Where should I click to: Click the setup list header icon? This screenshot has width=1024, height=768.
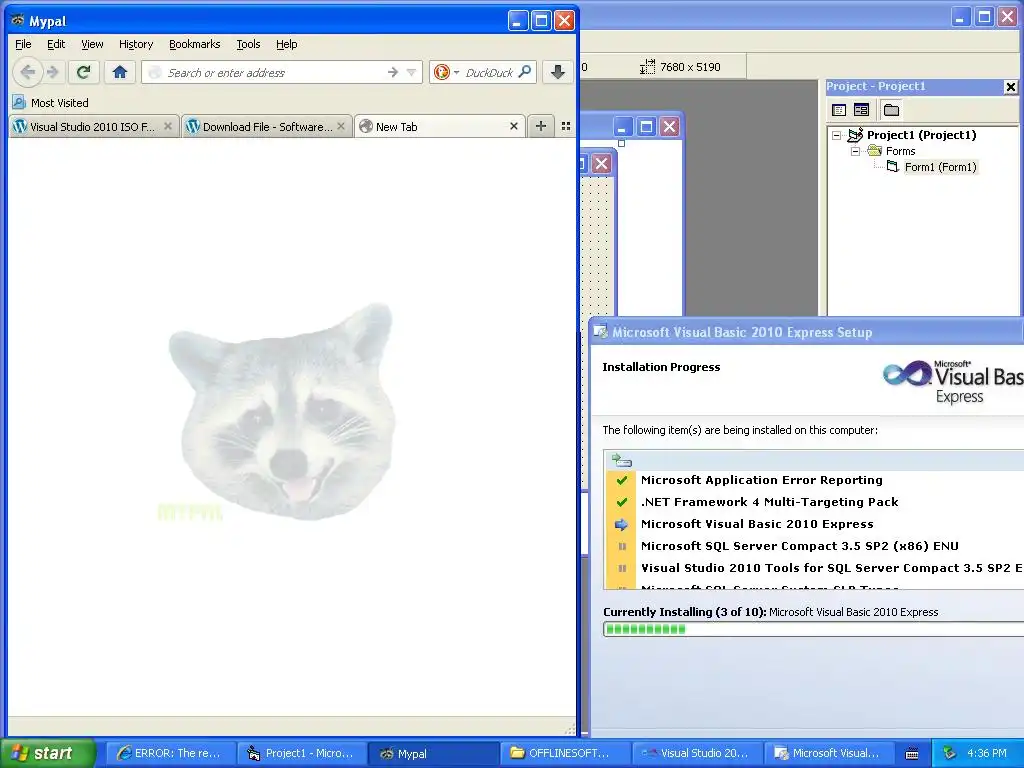(x=622, y=460)
